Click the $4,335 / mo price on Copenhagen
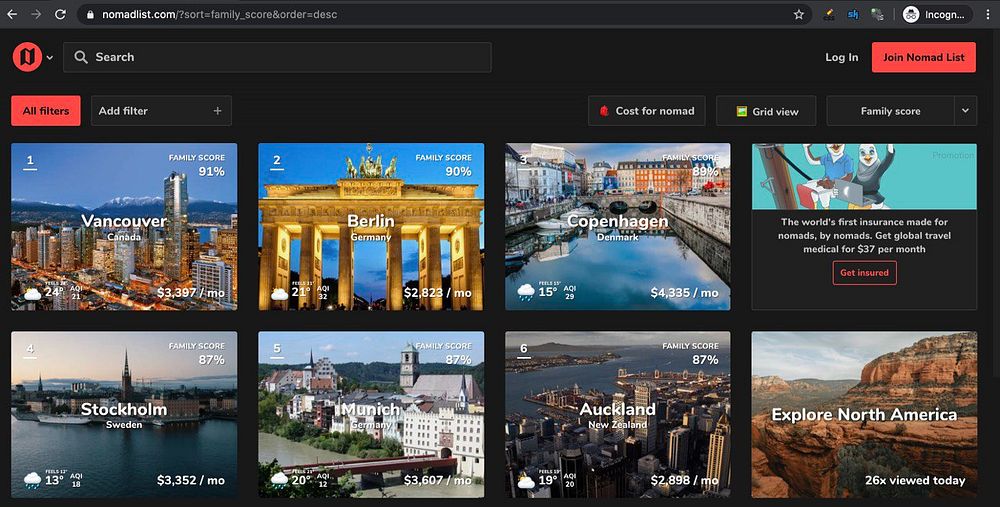This screenshot has width=1000, height=507. click(x=684, y=293)
